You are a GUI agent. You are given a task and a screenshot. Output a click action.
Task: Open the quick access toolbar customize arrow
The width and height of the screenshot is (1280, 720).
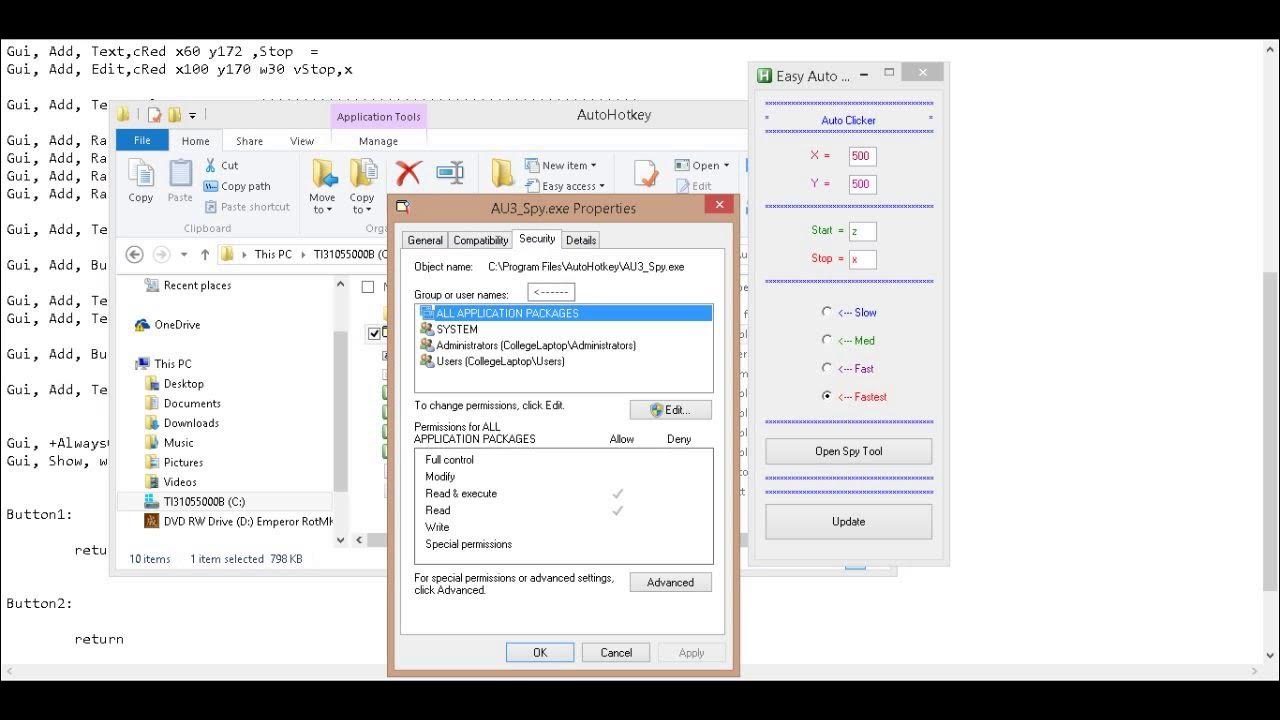pyautogui.click(x=192, y=116)
